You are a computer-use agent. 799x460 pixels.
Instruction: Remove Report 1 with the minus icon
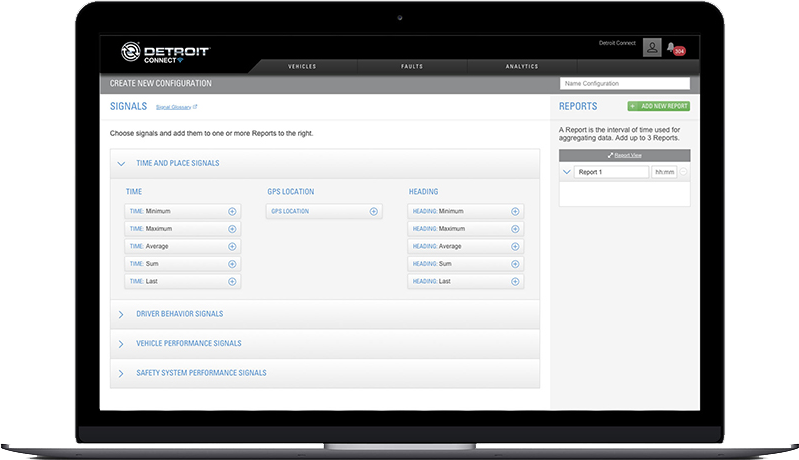click(x=684, y=172)
